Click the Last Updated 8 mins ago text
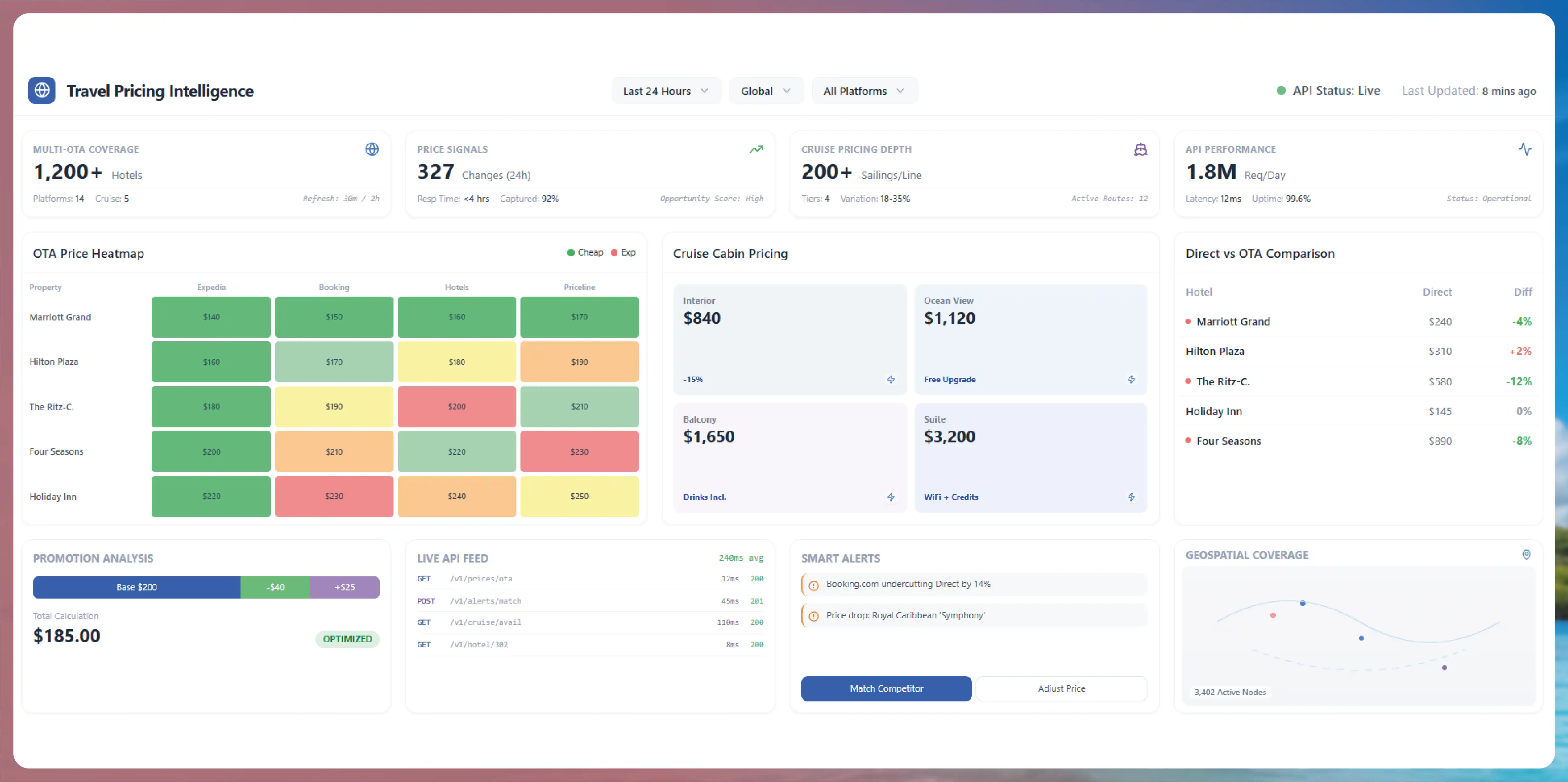Screen dimensions: 1568x782 [x=1469, y=91]
